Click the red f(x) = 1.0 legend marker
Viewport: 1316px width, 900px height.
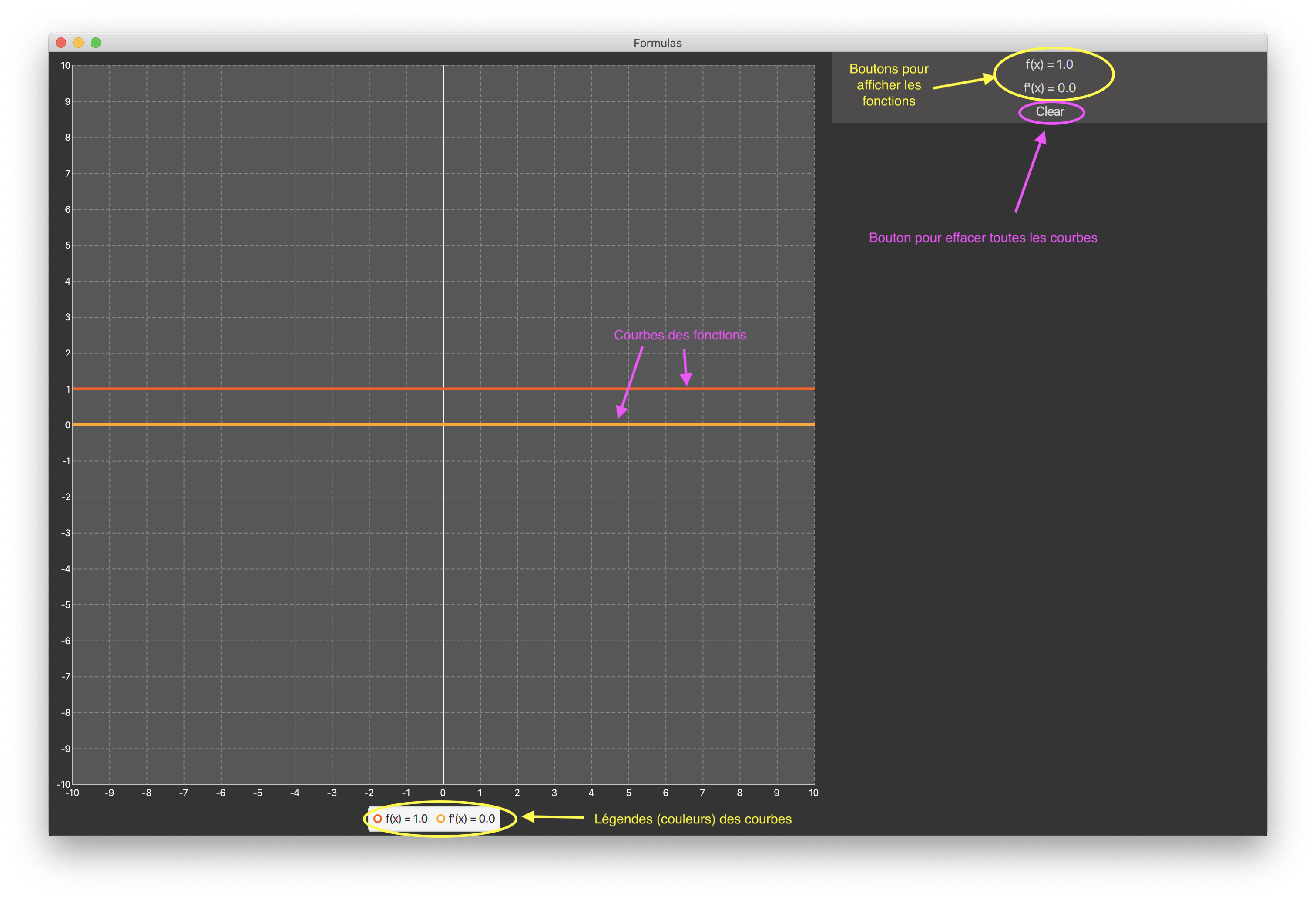click(378, 819)
